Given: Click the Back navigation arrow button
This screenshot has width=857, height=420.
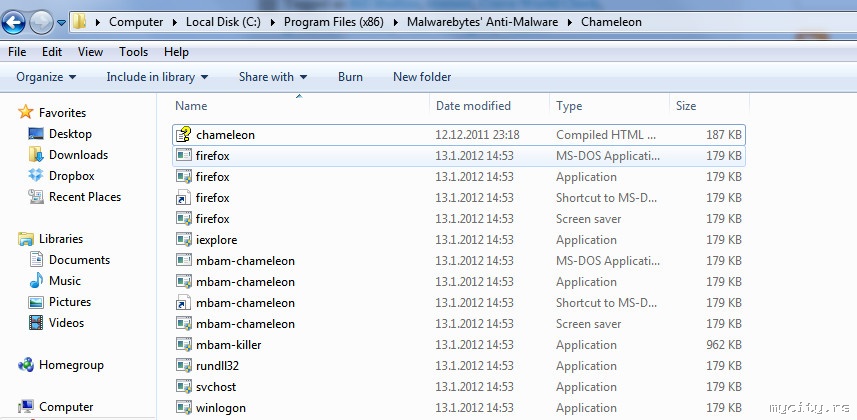Looking at the screenshot, I should tap(14, 22).
